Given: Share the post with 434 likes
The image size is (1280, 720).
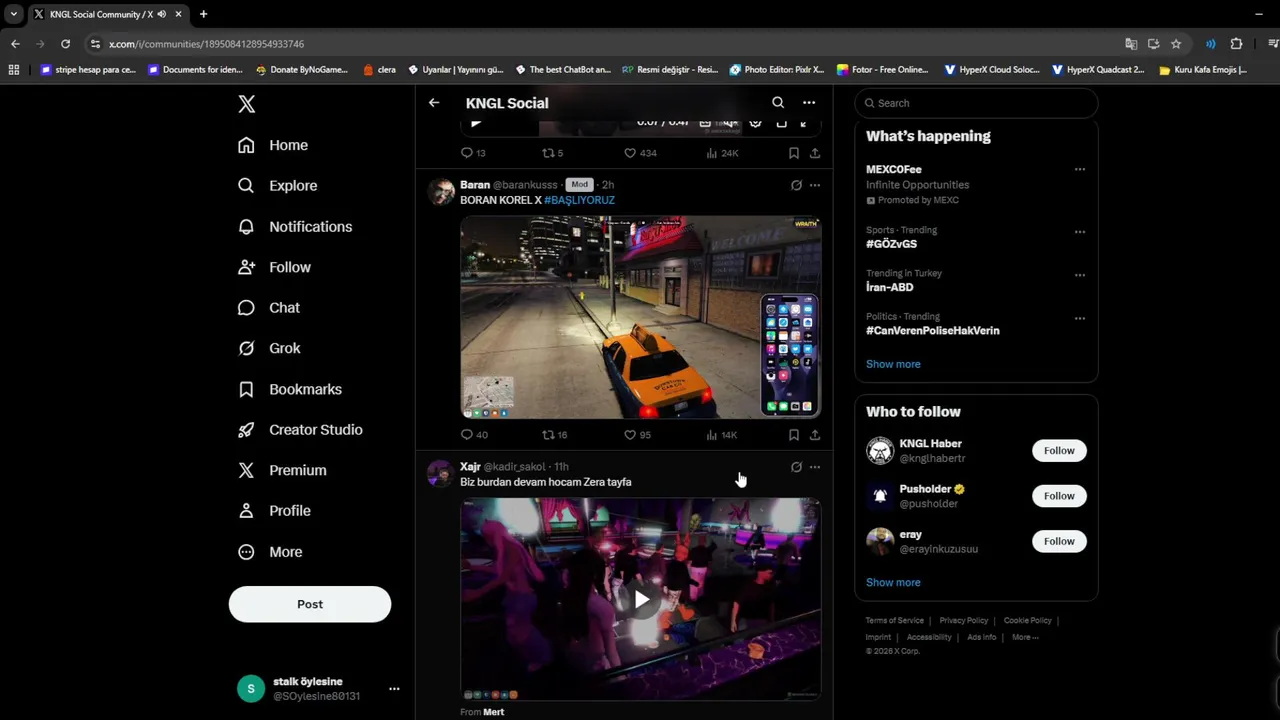Looking at the screenshot, I should click(815, 153).
